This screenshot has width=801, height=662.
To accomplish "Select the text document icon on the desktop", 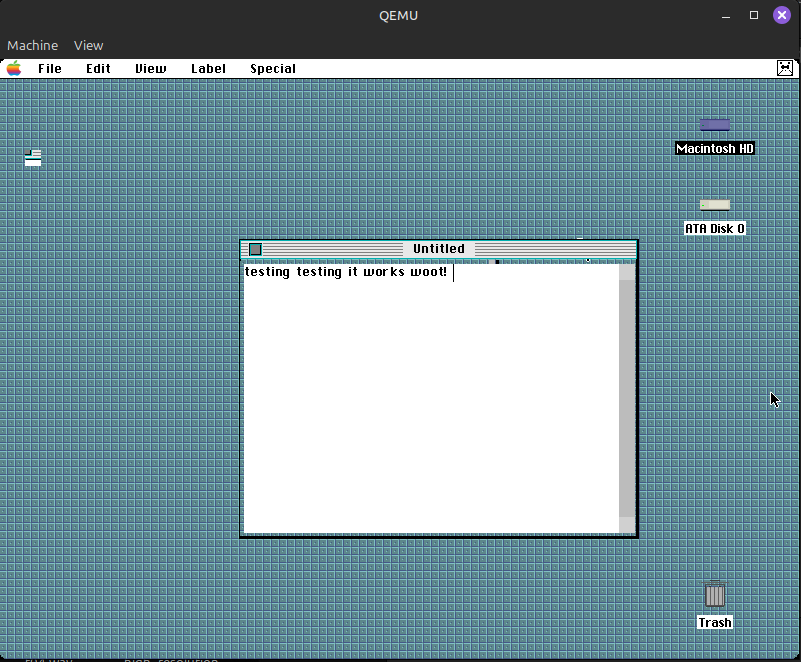I will [x=33, y=156].
